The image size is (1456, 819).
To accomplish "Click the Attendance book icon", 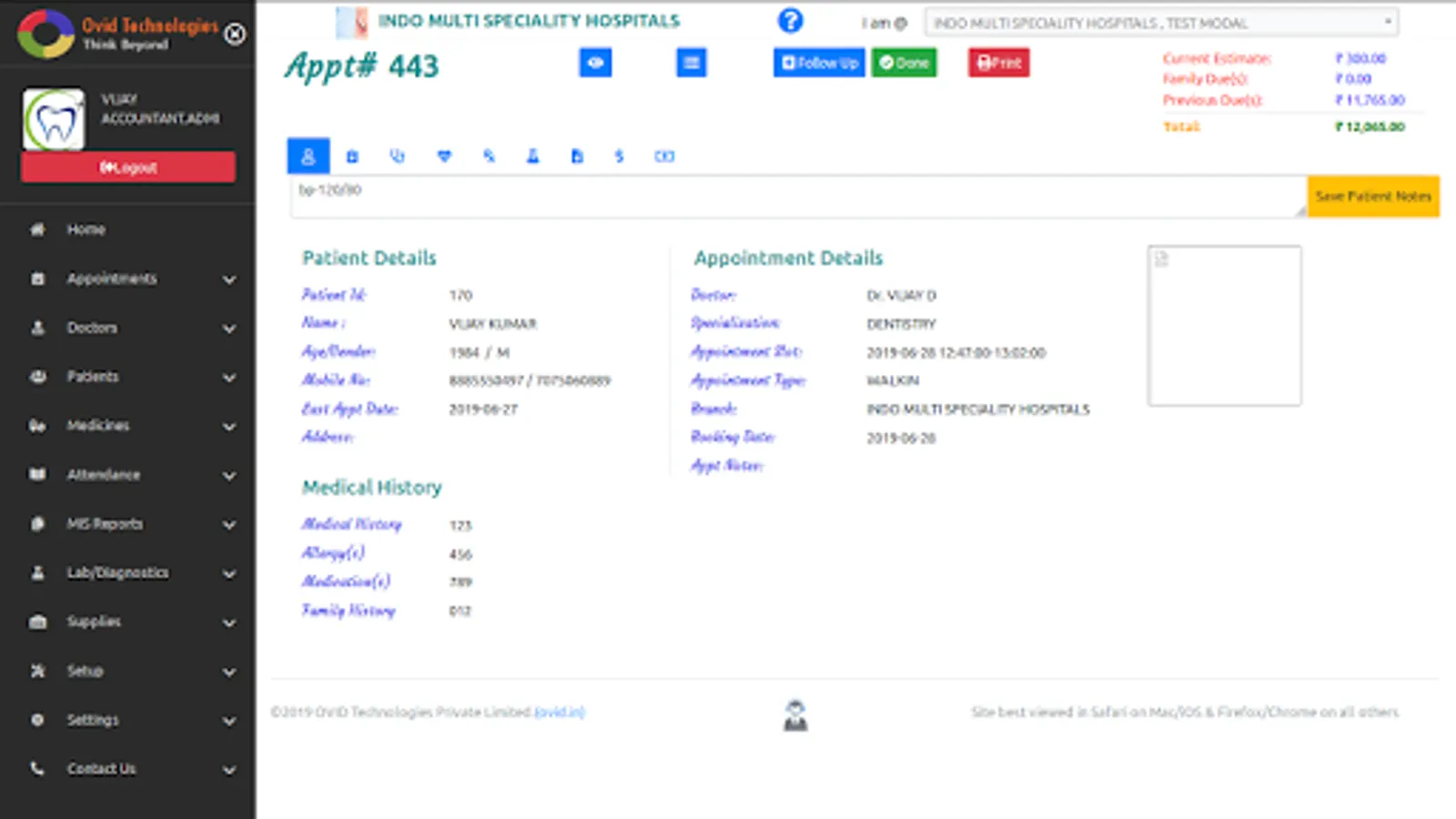I will 37,475.
